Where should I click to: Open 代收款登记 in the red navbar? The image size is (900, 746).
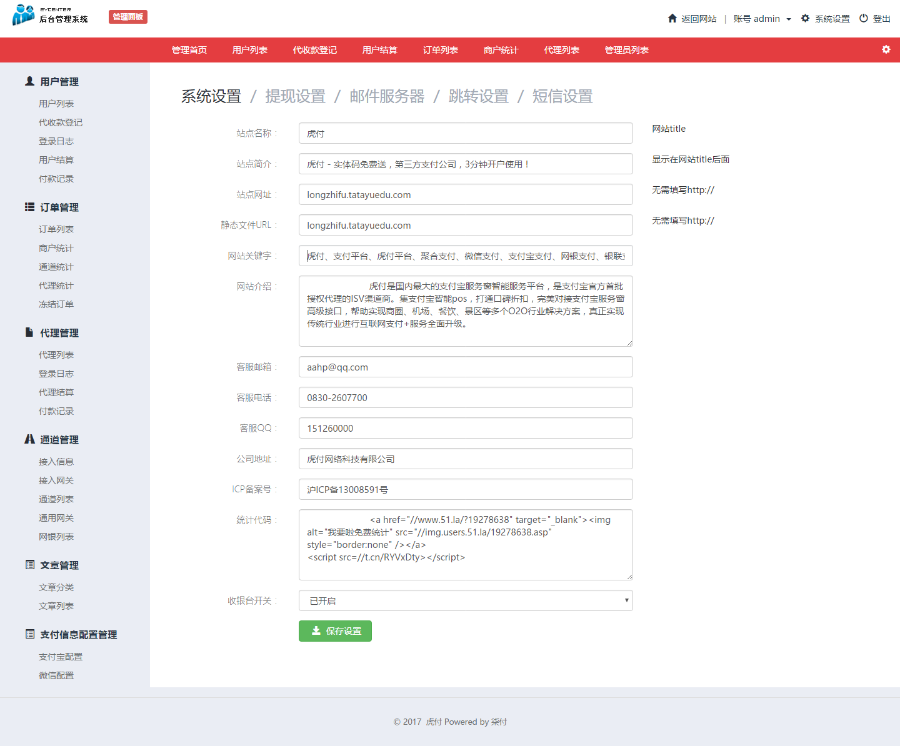pos(315,50)
